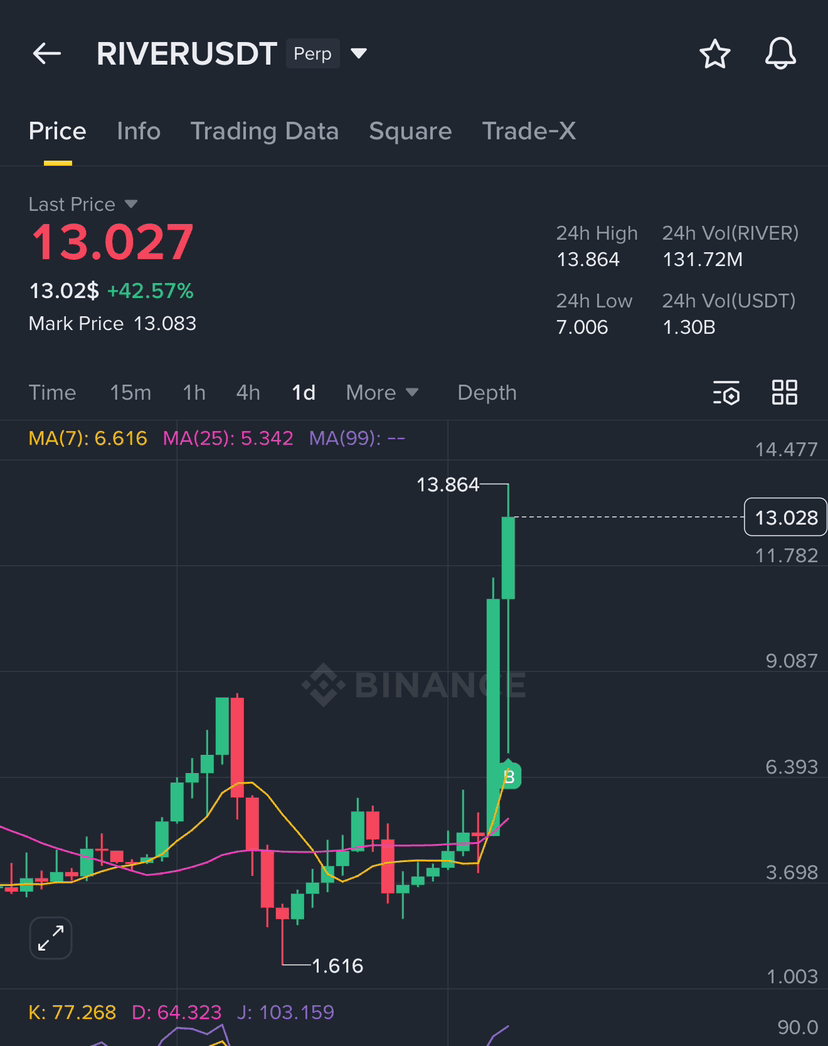Tap the MA(7): 6.616 indicator label
Image resolution: width=828 pixels, height=1046 pixels.
tap(87, 438)
